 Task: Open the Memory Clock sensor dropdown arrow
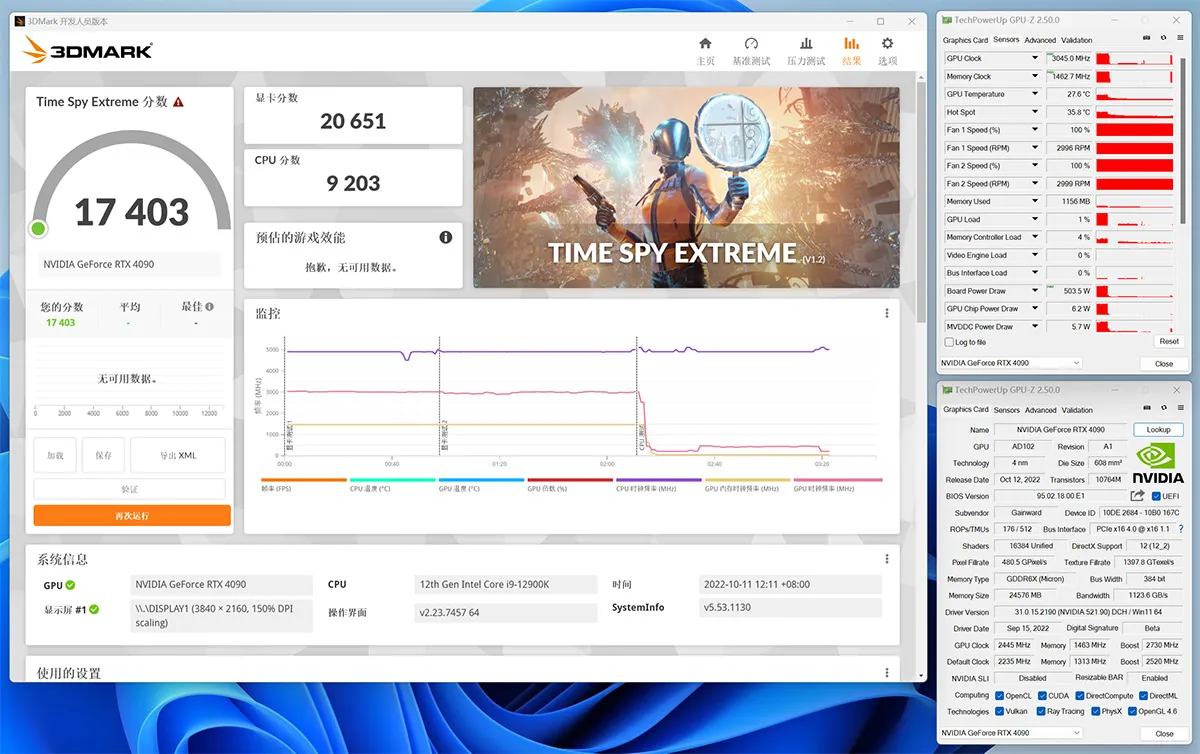(1035, 76)
